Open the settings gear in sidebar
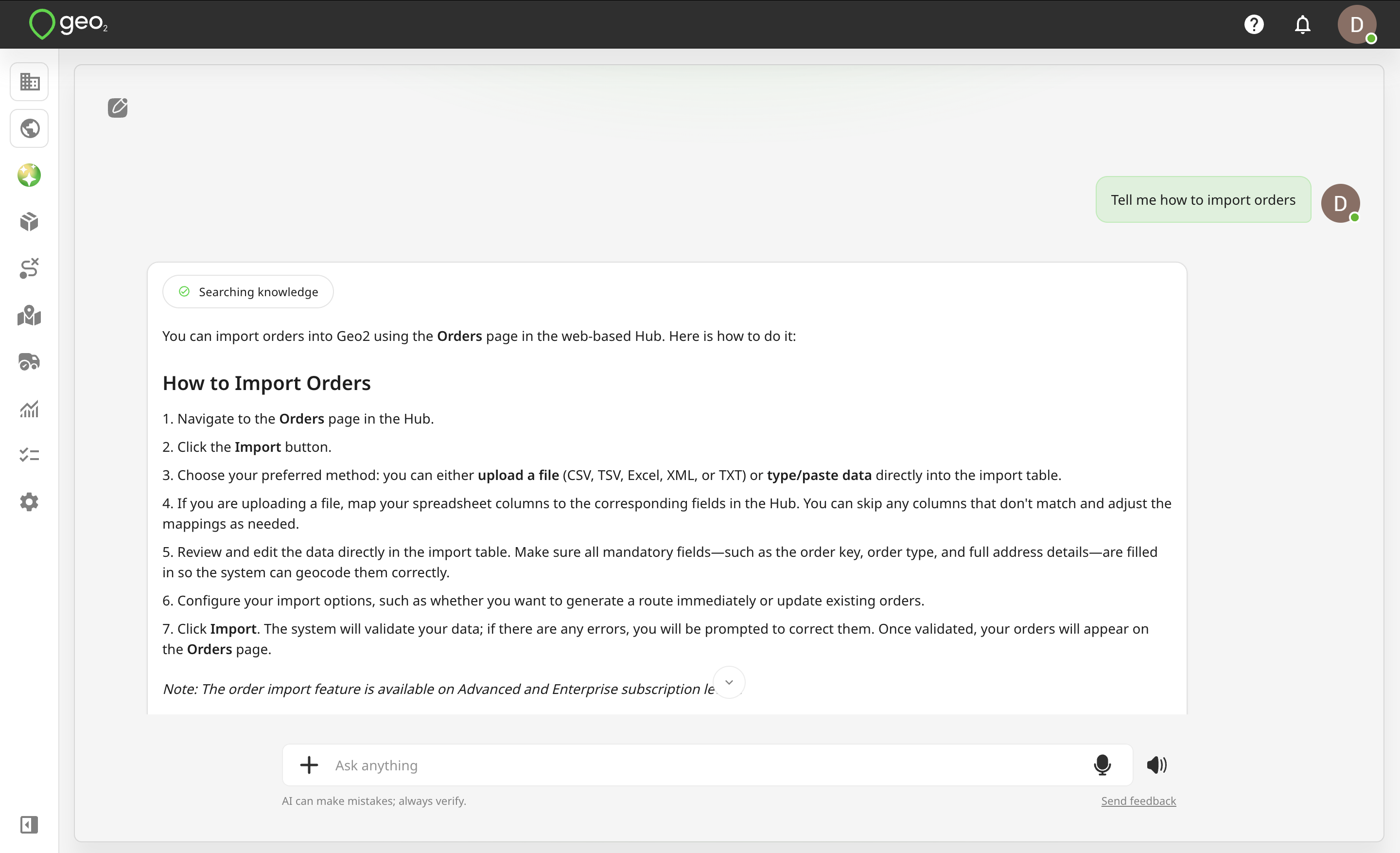Screen dimensions: 1400x853 [x=29, y=502]
